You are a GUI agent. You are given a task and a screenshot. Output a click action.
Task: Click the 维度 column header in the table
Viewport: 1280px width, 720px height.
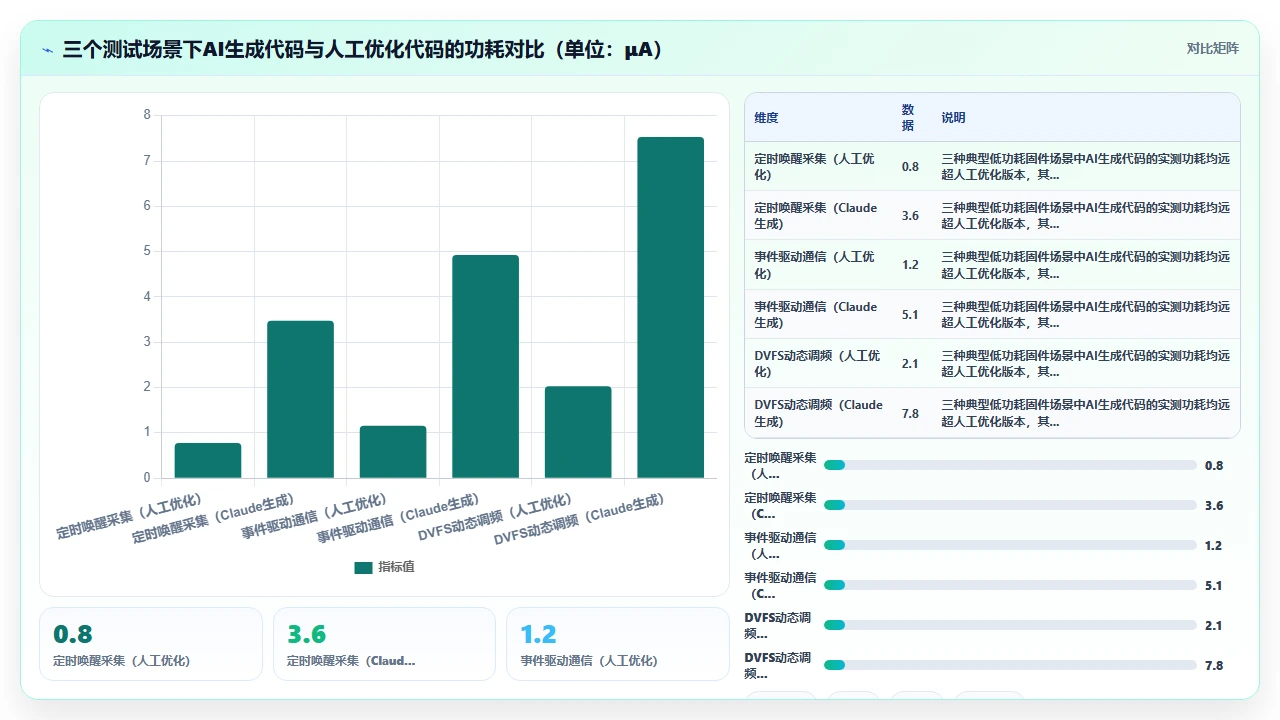tap(766, 118)
